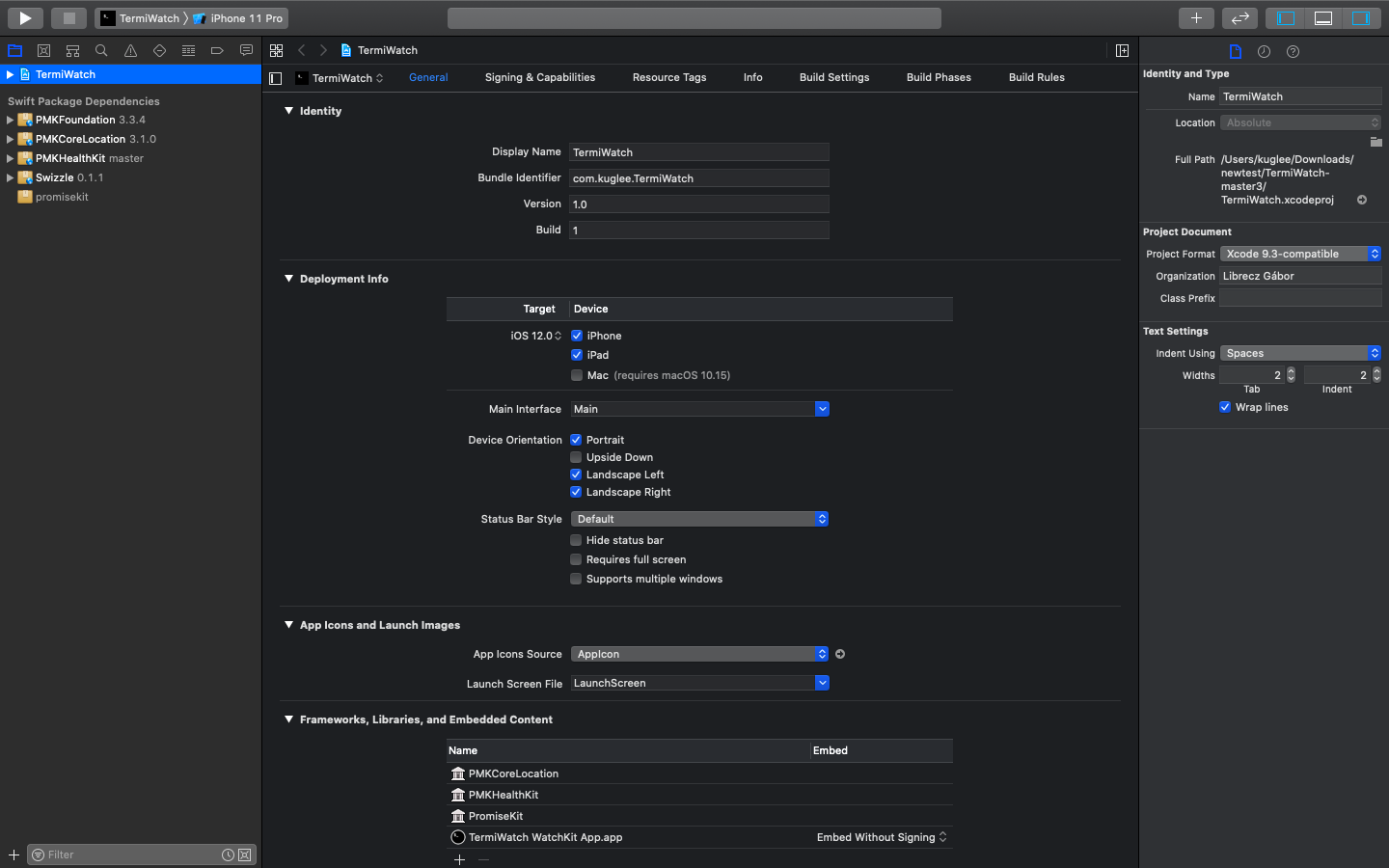Choose project location with the folder icon
This screenshot has height=868, width=1389.
1375,142
